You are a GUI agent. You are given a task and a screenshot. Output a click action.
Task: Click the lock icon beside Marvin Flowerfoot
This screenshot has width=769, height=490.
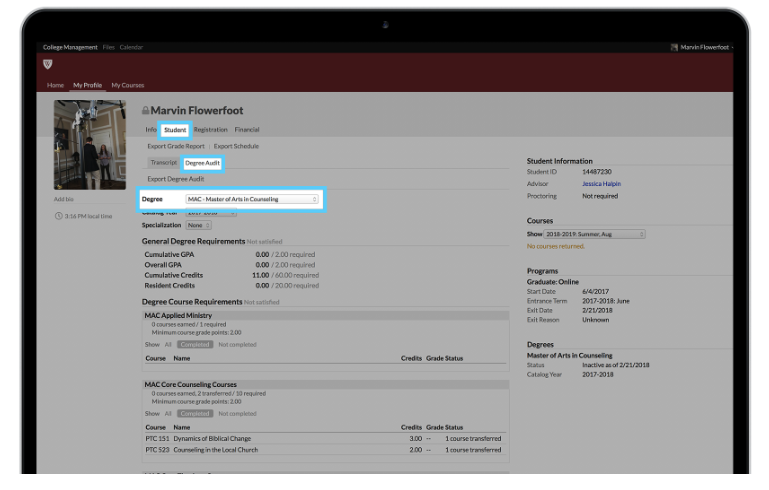(145, 110)
